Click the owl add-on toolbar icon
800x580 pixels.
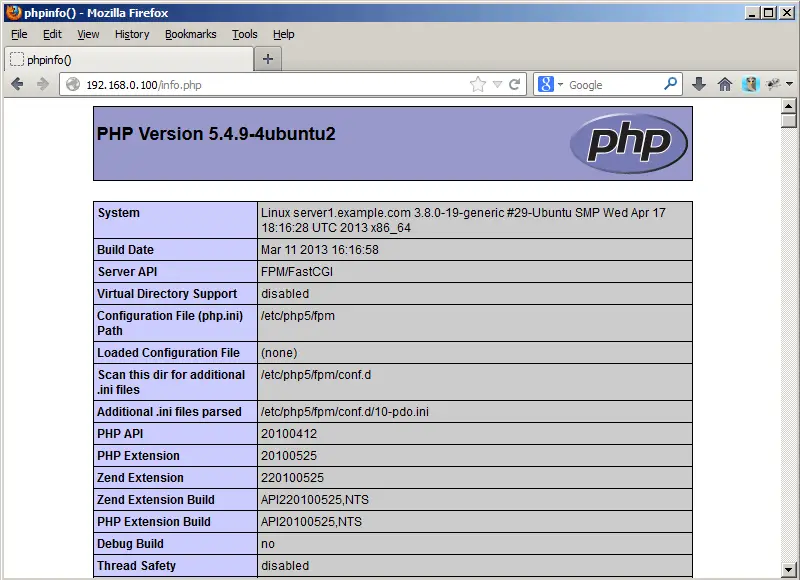click(751, 84)
